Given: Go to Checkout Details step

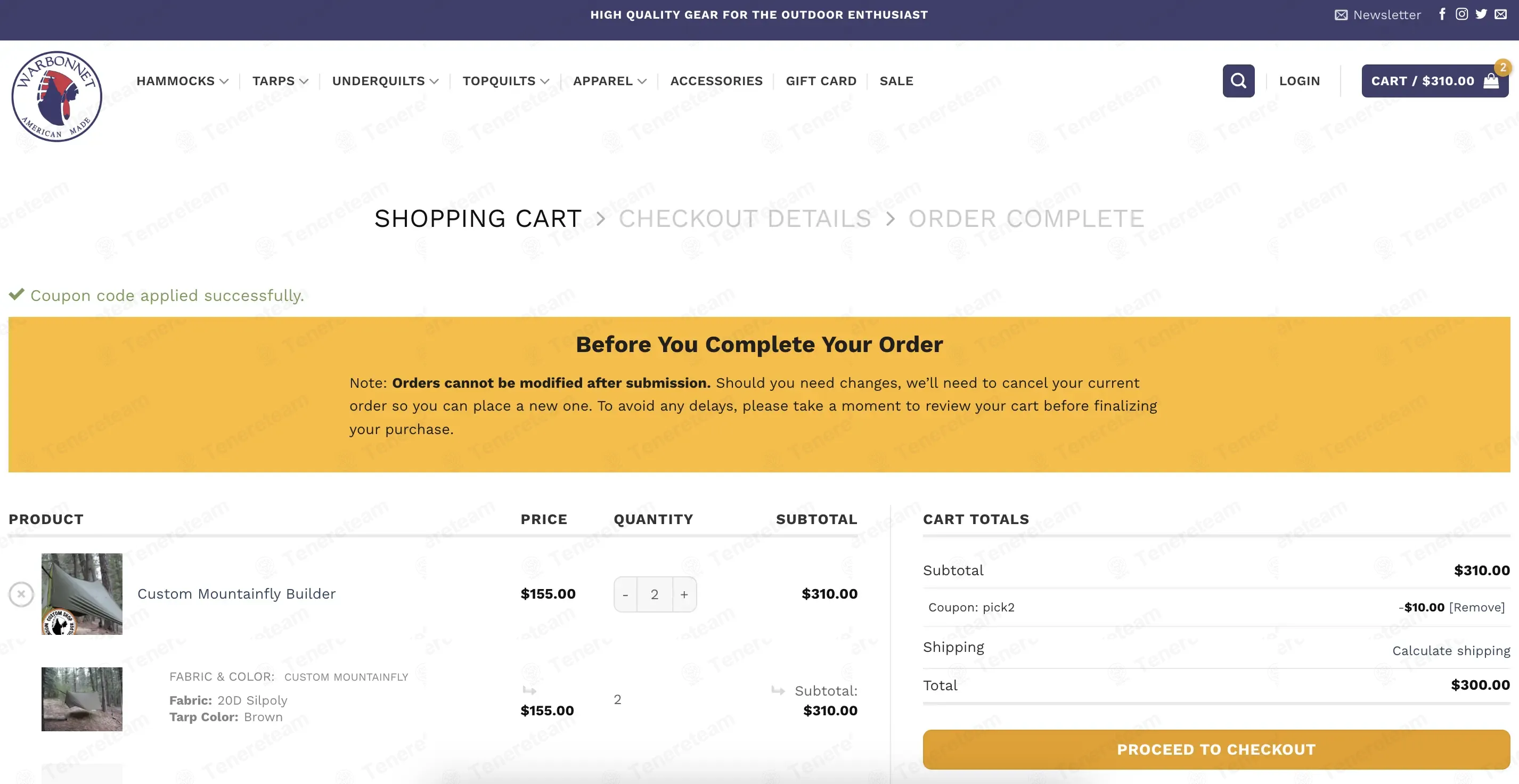Looking at the screenshot, I should (745, 219).
